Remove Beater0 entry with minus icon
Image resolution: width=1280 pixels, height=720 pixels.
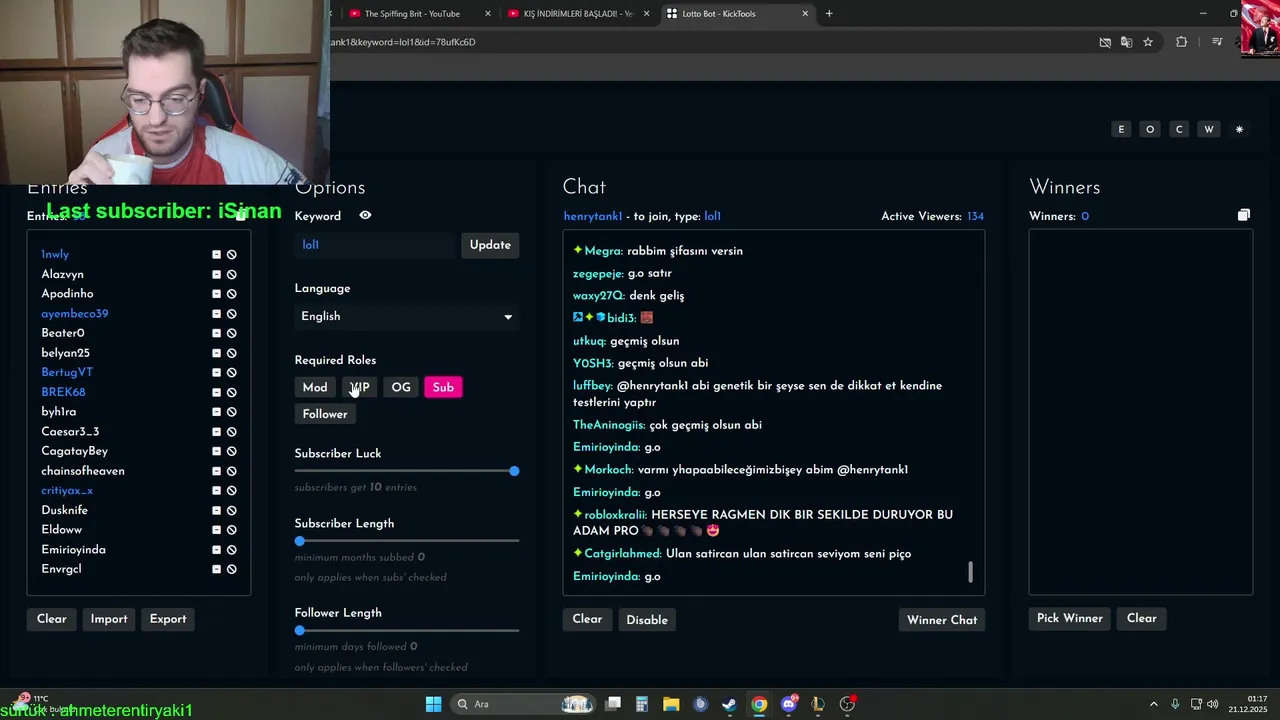(x=216, y=333)
